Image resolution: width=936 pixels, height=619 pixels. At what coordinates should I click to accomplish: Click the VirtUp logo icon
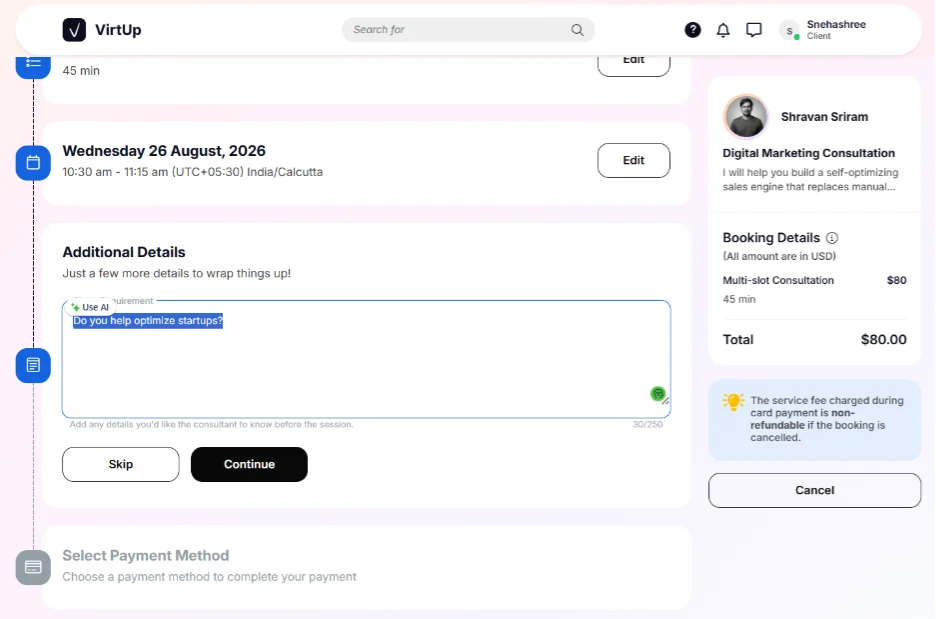tap(74, 29)
